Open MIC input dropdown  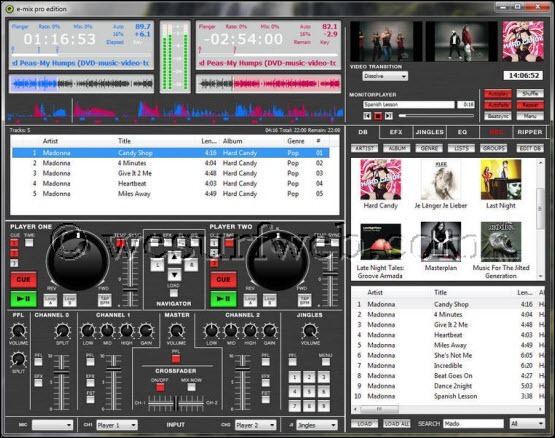[52, 425]
